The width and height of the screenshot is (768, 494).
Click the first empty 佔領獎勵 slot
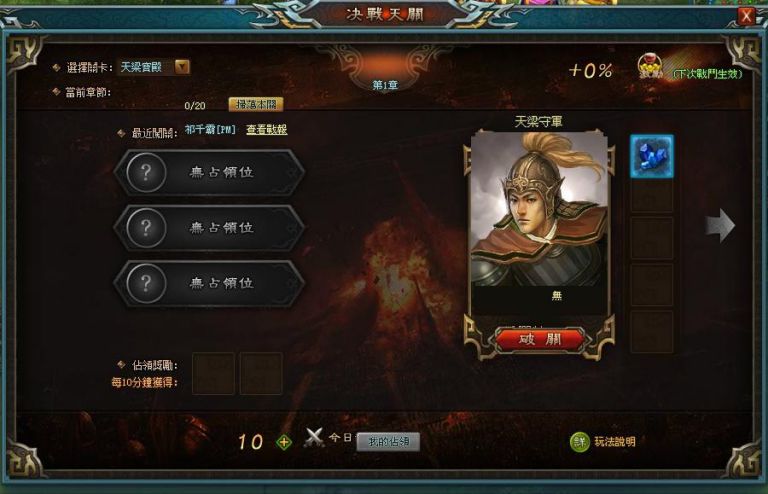[x=213, y=373]
